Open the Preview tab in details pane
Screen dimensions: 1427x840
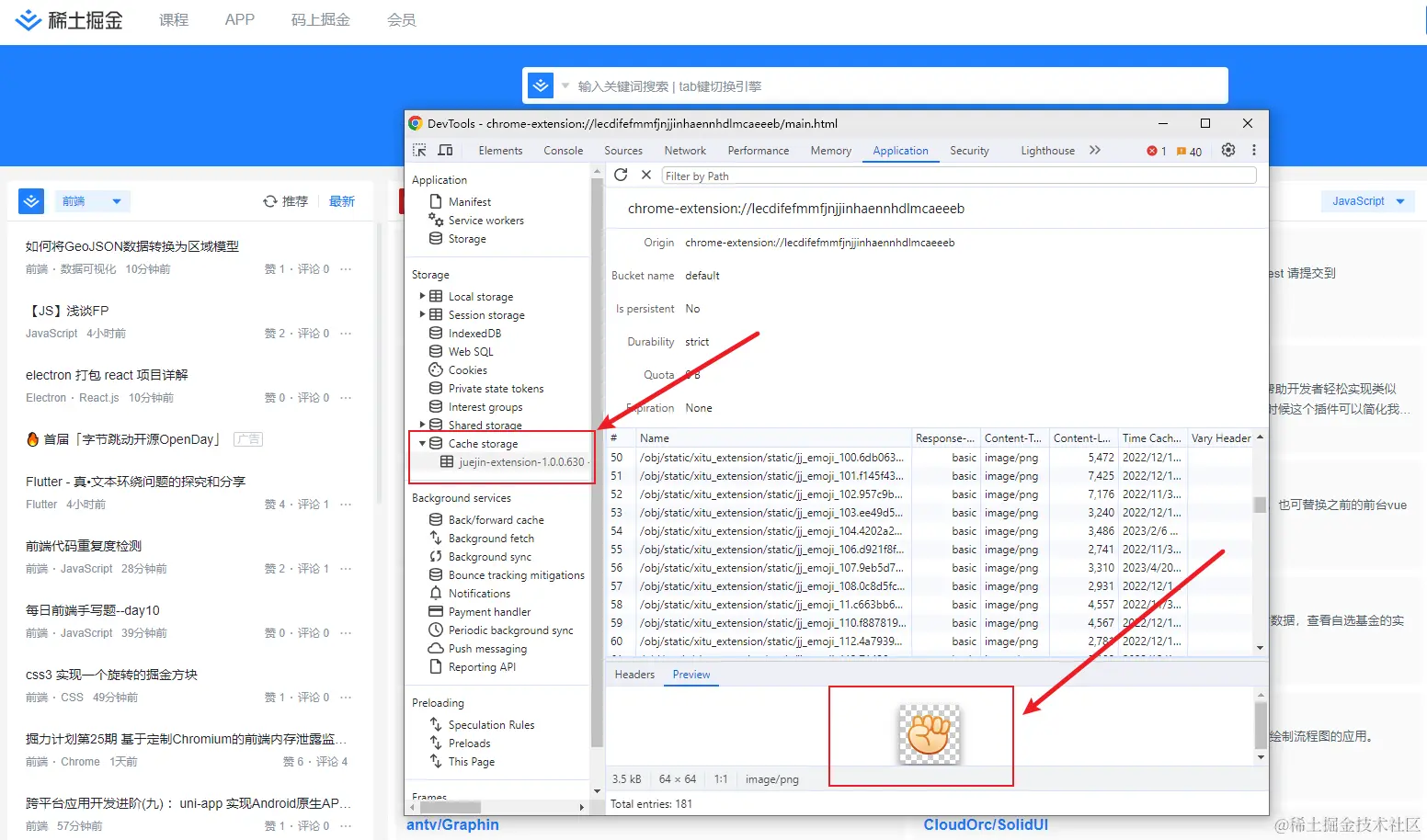[x=691, y=675]
